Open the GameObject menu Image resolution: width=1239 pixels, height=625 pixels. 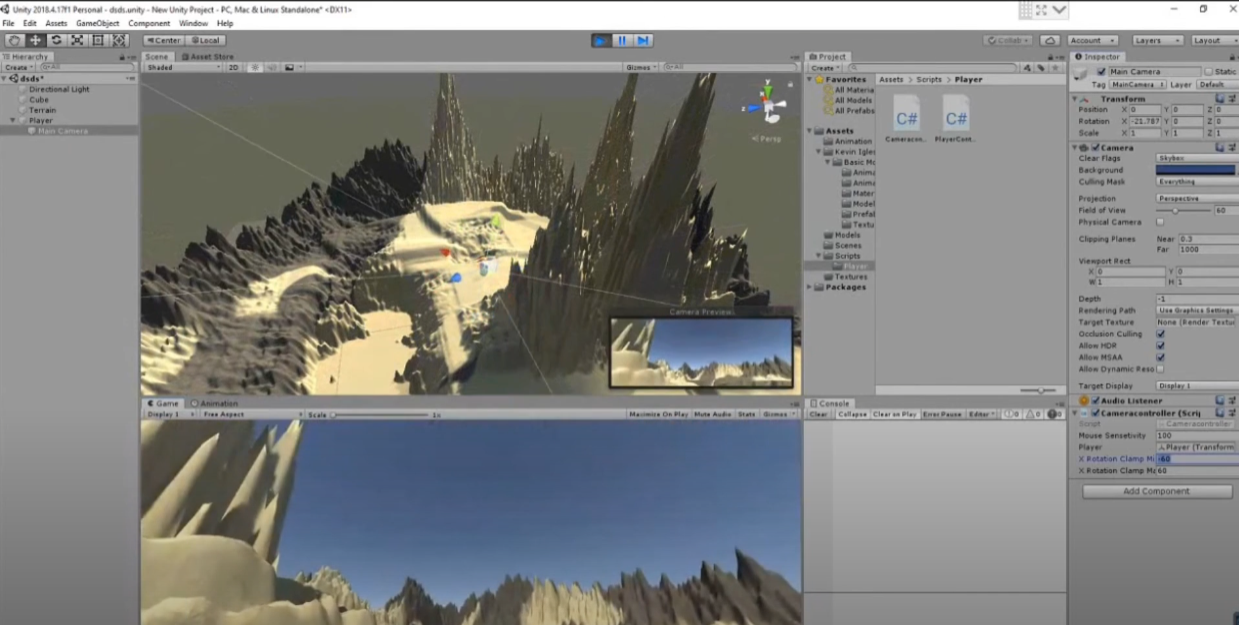tap(97, 23)
